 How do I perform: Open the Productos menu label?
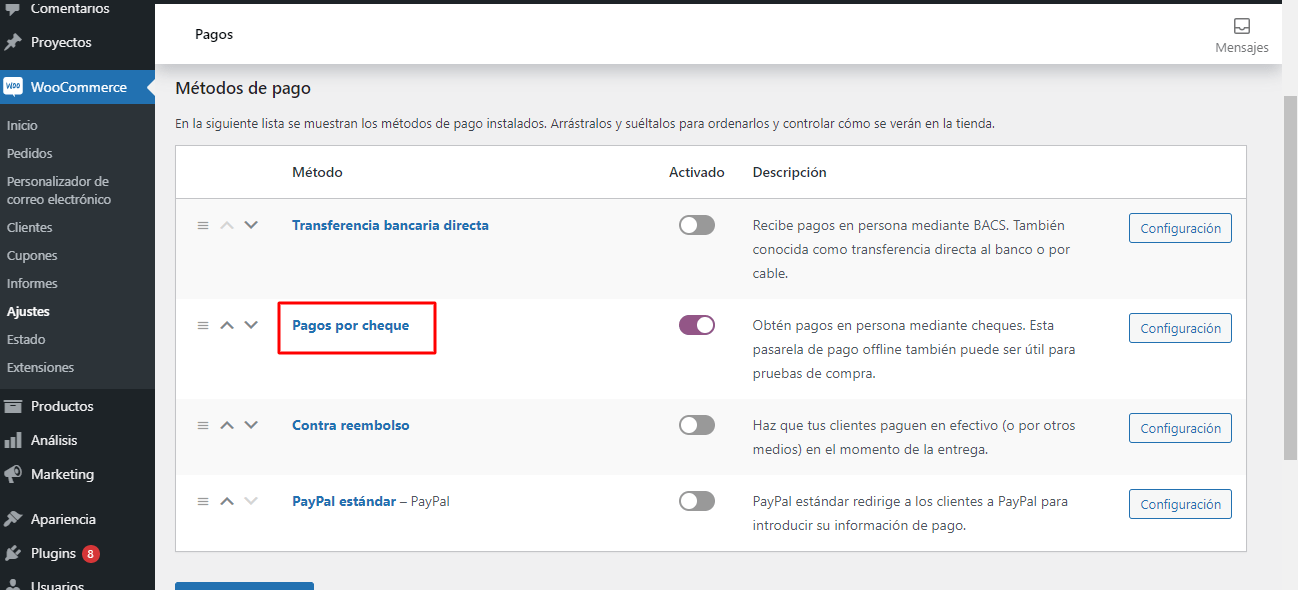click(x=62, y=406)
